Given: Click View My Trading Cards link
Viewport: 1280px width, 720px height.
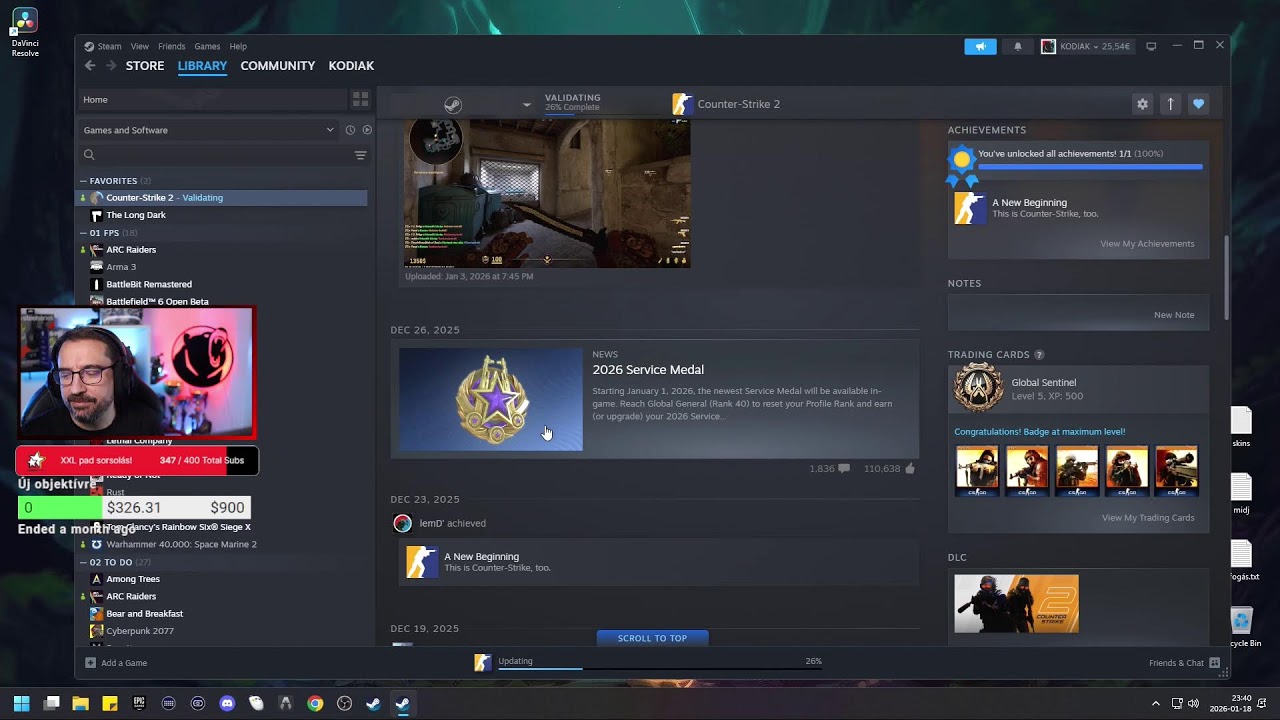Looking at the screenshot, I should pyautogui.click(x=1148, y=518).
